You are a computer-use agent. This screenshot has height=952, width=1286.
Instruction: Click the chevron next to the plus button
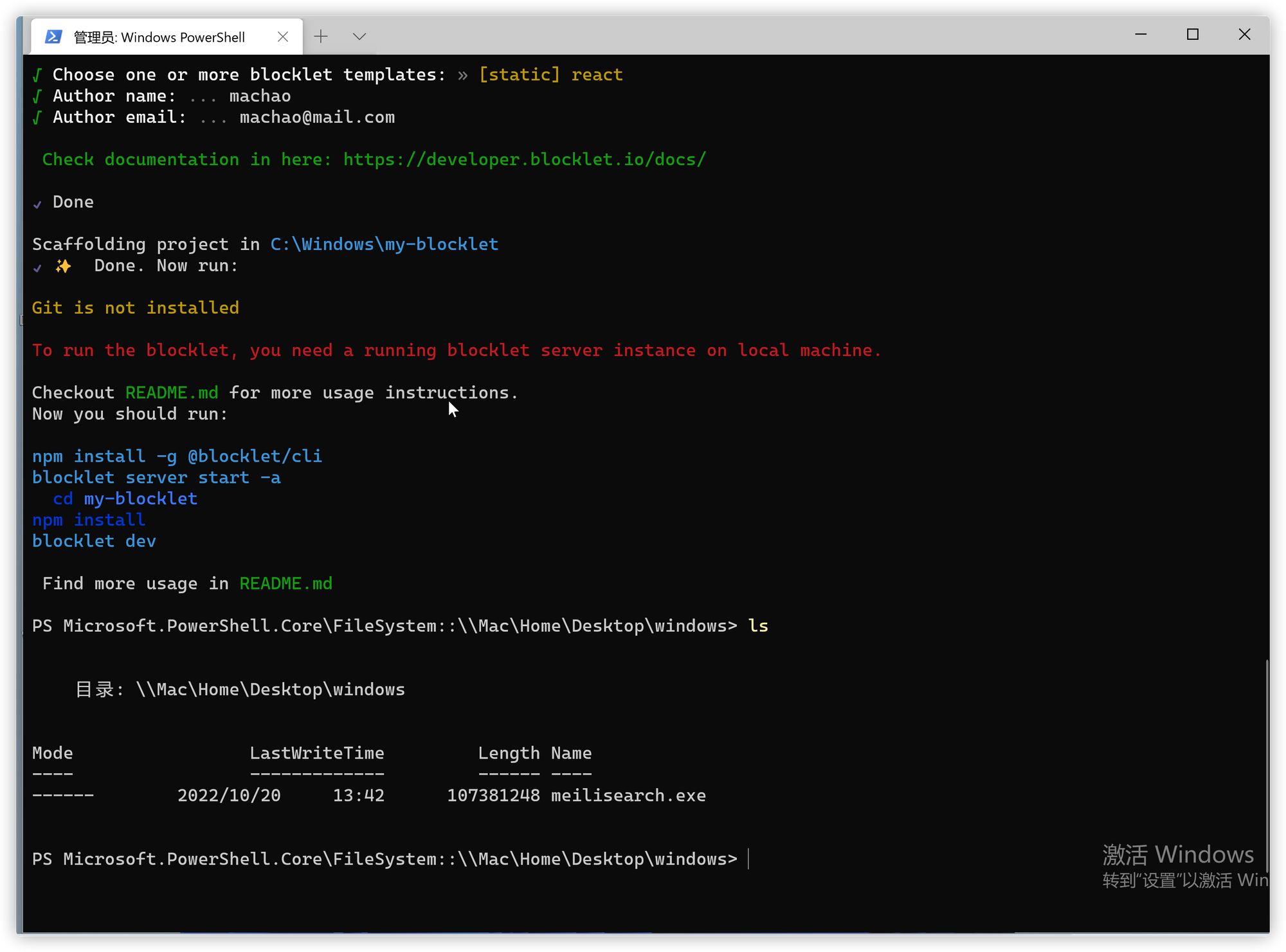click(x=359, y=36)
